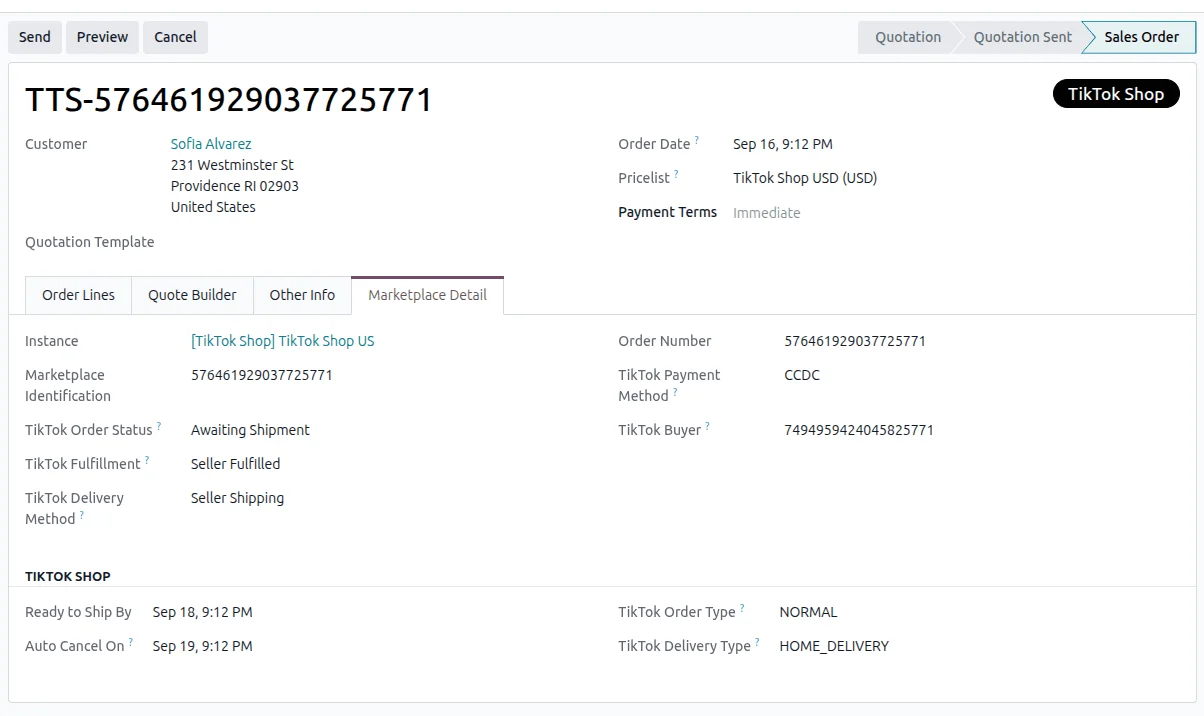Click the NORMAL order type value
This screenshot has width=1204, height=716.
808,612
